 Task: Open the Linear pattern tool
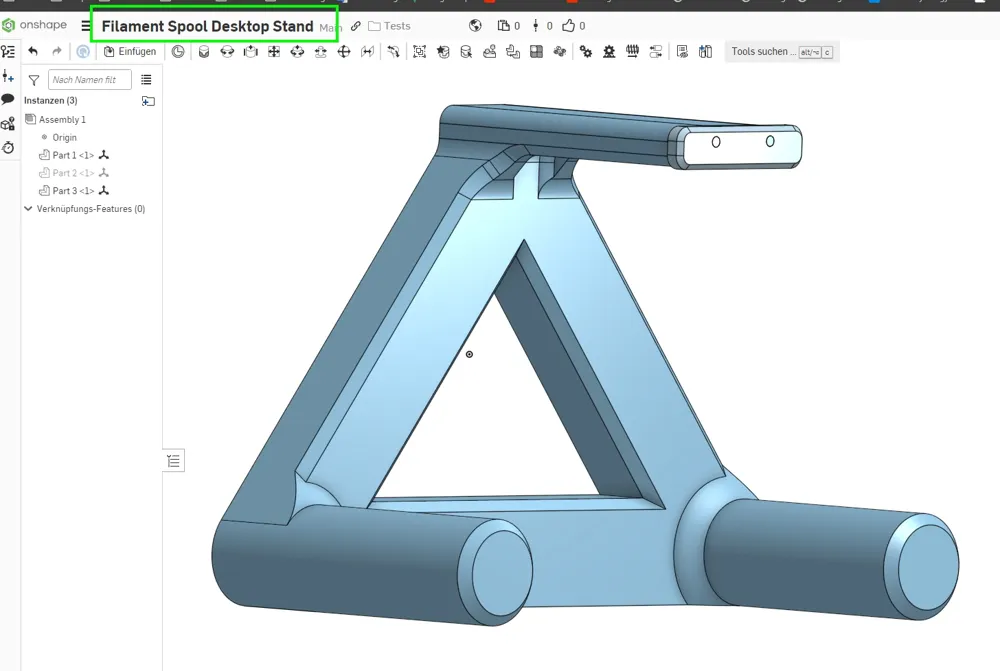[538, 51]
